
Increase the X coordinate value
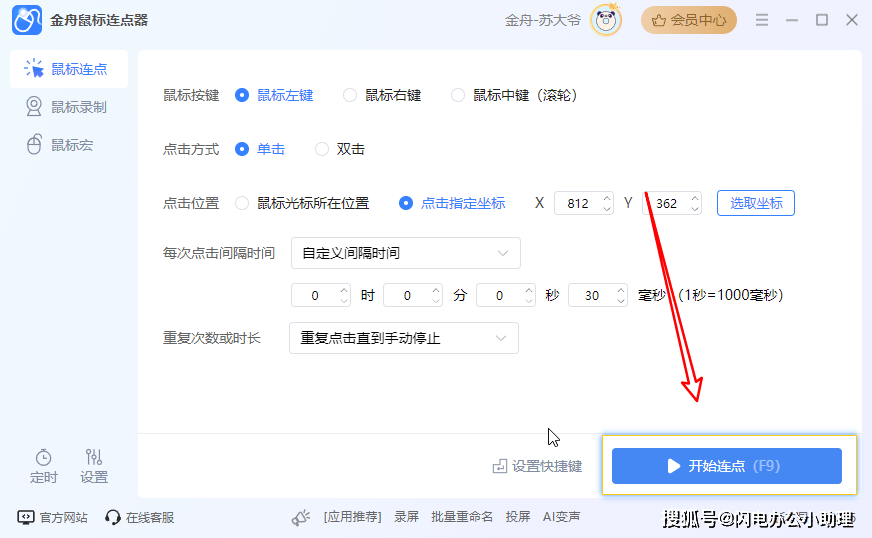coord(607,198)
